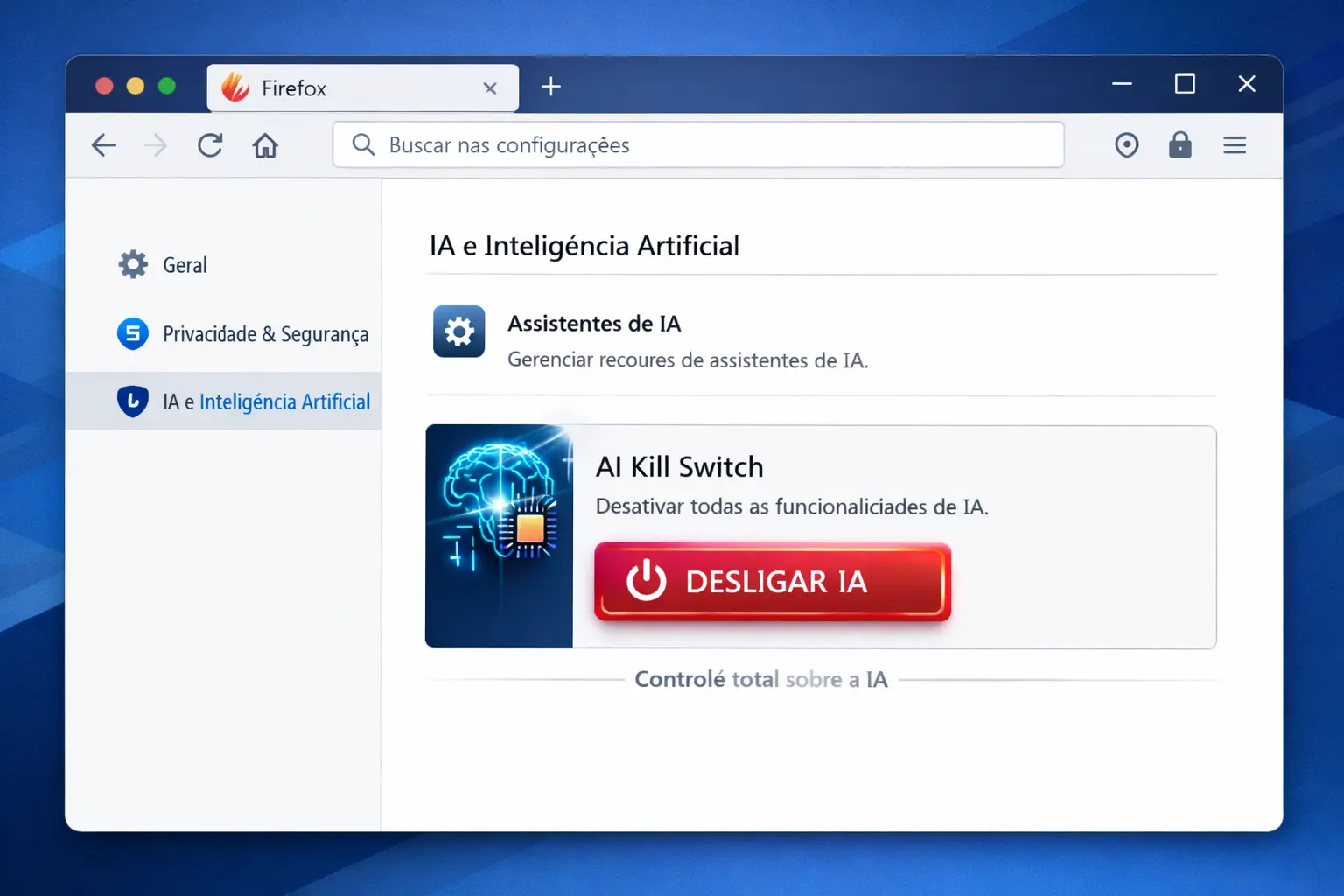Open the Geral settings section gear icon

(132, 264)
